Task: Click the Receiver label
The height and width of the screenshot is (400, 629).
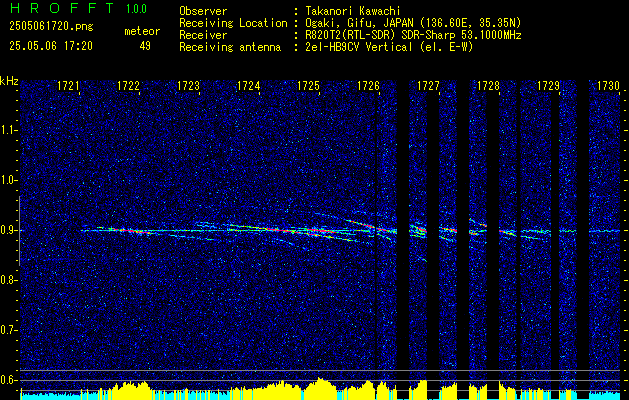Action: click(x=203, y=35)
